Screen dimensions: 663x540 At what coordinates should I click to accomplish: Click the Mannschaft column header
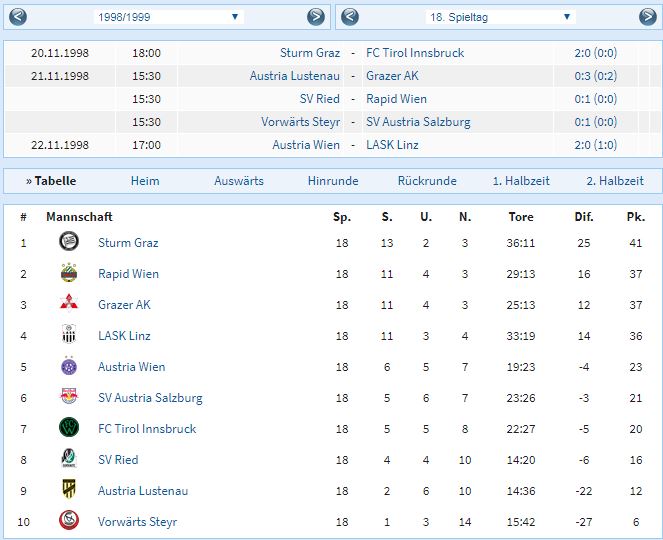coord(79,217)
